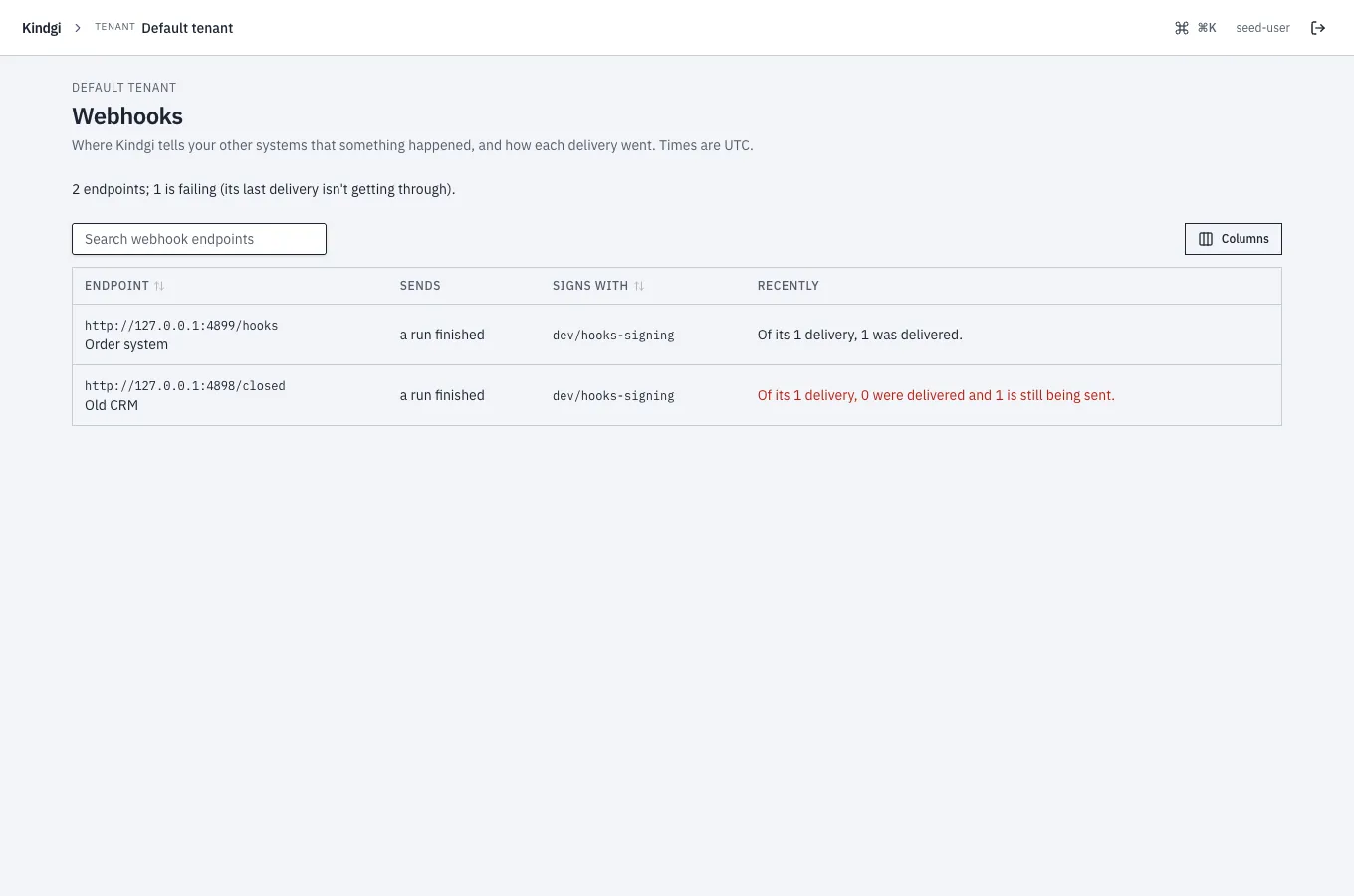Select the Old CRM row name
Screen dimensions: 1354x896
pos(112,405)
